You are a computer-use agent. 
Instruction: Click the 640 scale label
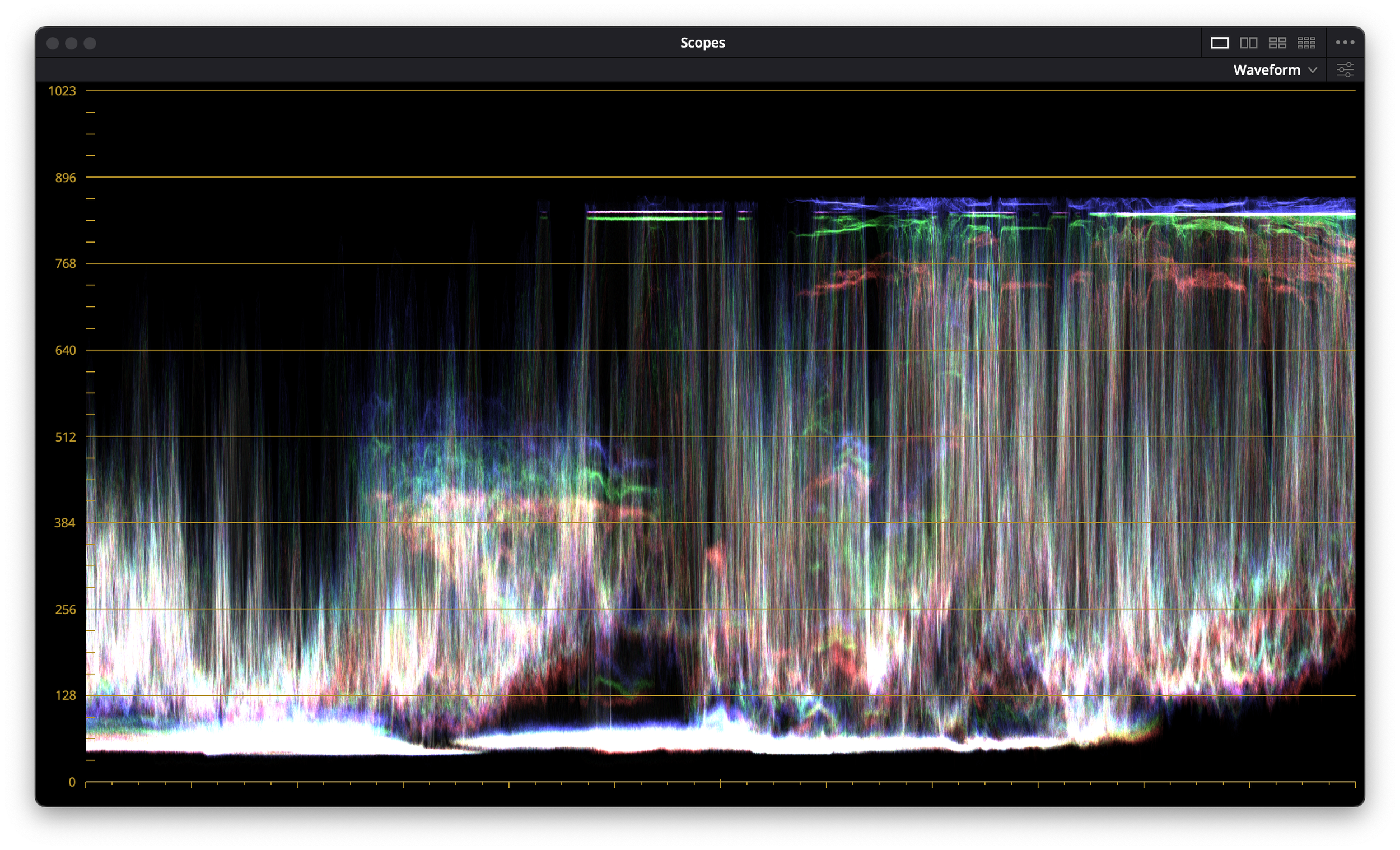pos(66,350)
